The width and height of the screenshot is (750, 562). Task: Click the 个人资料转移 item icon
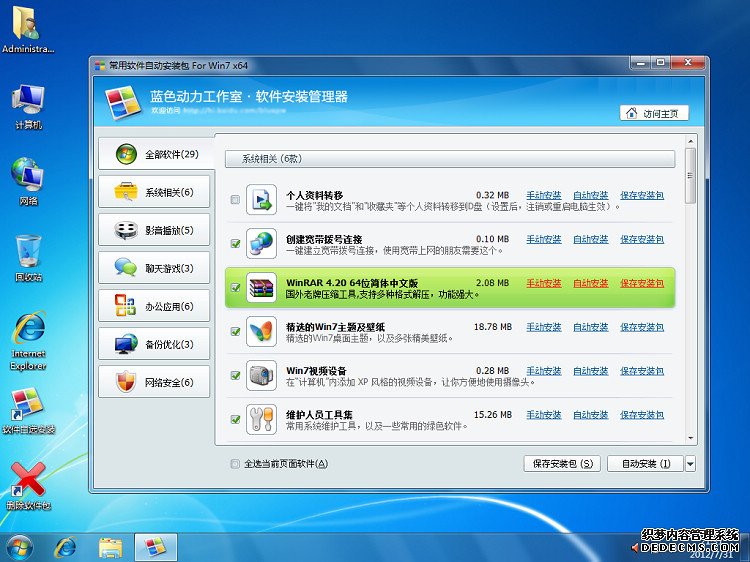pos(262,200)
